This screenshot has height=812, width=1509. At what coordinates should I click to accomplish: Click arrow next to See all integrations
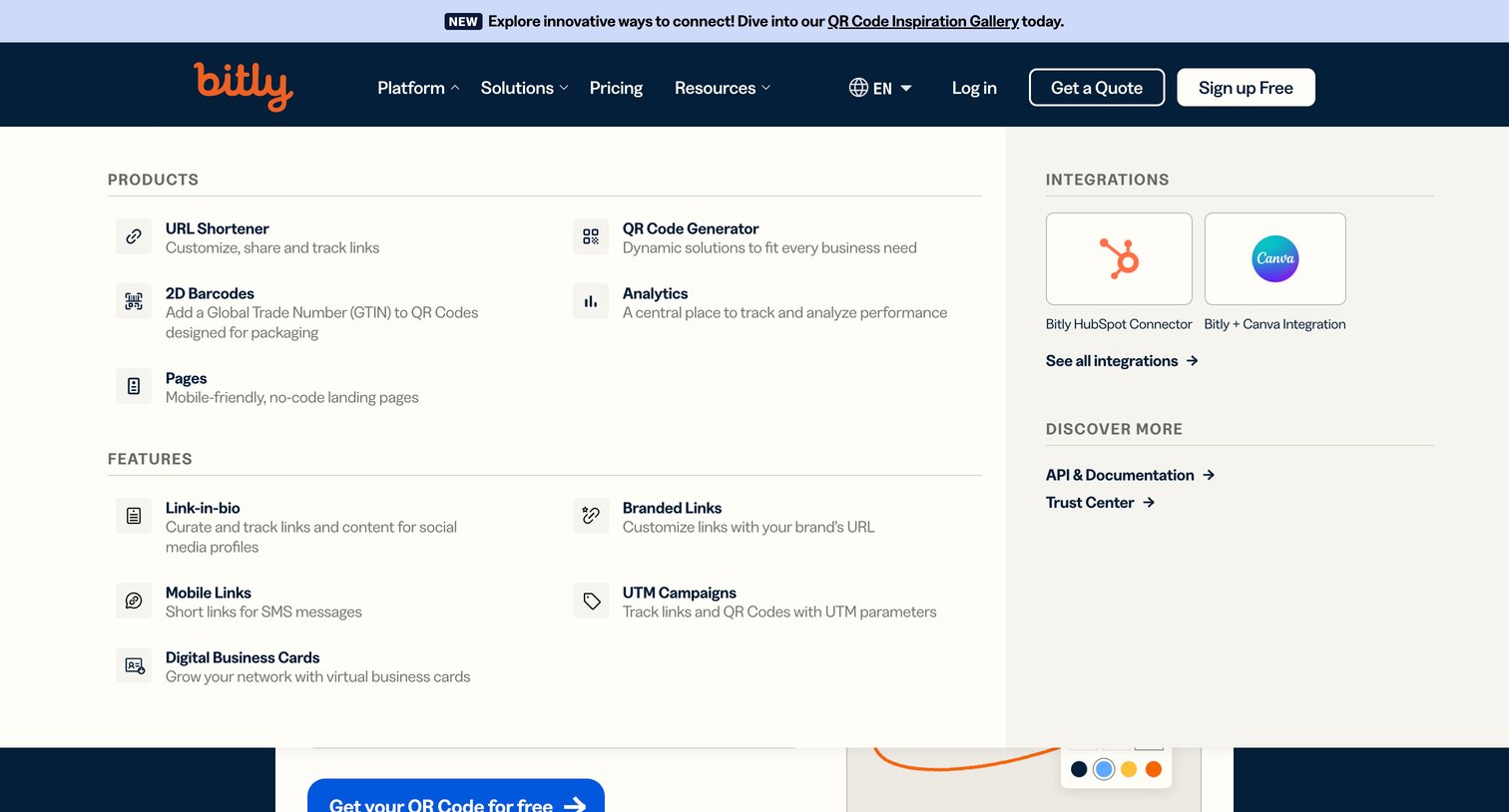1192,361
